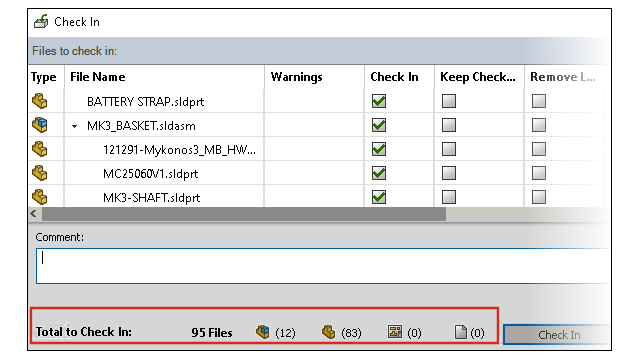Collapse the MK3_BASKET.sldasm tree
The image size is (640, 360).
(74, 126)
